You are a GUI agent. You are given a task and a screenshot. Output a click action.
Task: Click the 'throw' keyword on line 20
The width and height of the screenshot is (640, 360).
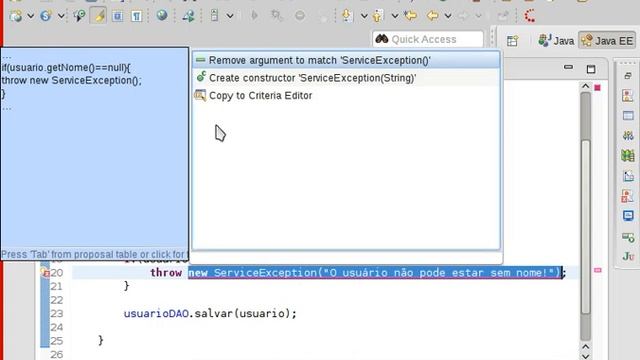166,273
